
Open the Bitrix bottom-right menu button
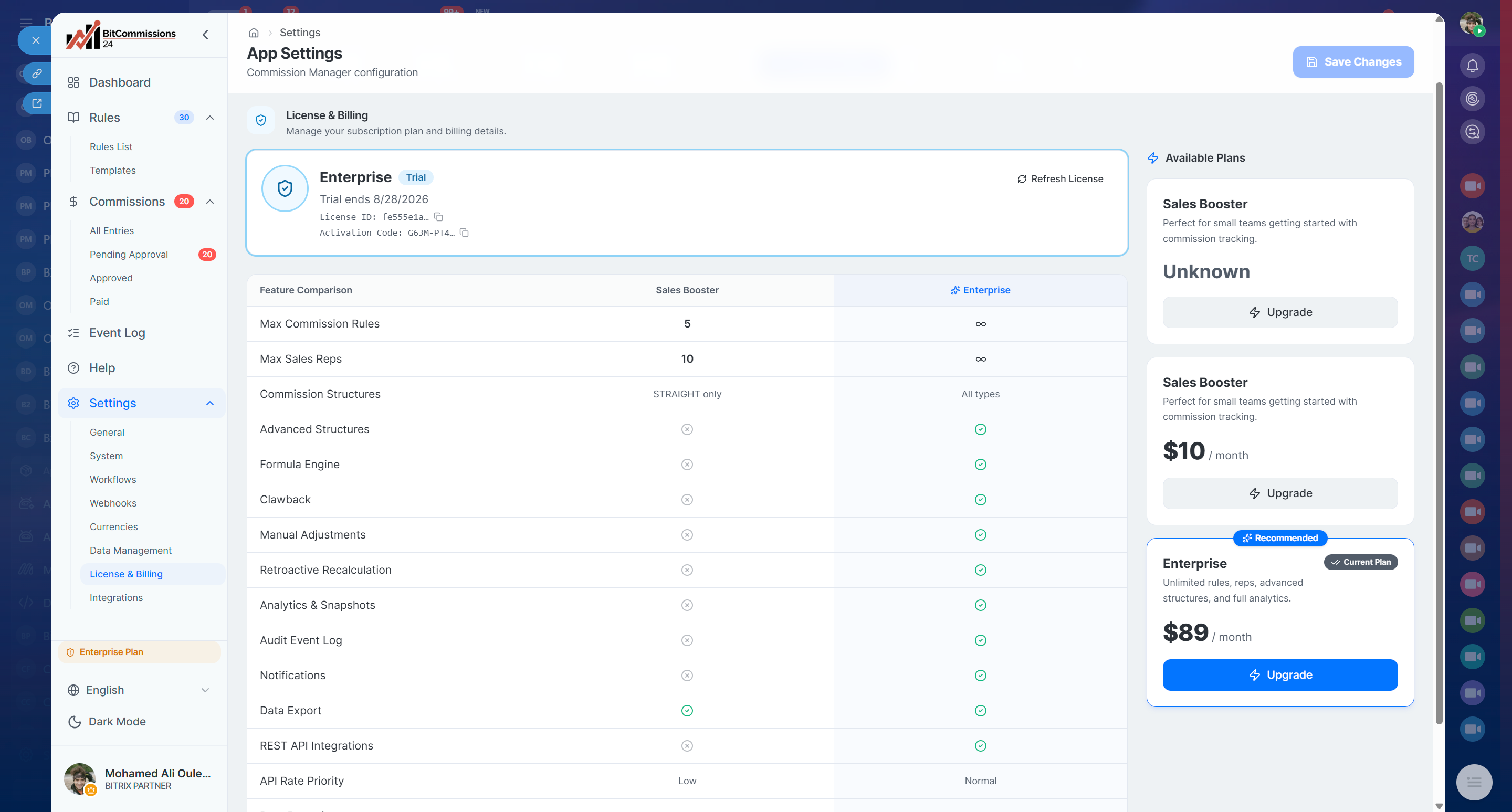1474,782
